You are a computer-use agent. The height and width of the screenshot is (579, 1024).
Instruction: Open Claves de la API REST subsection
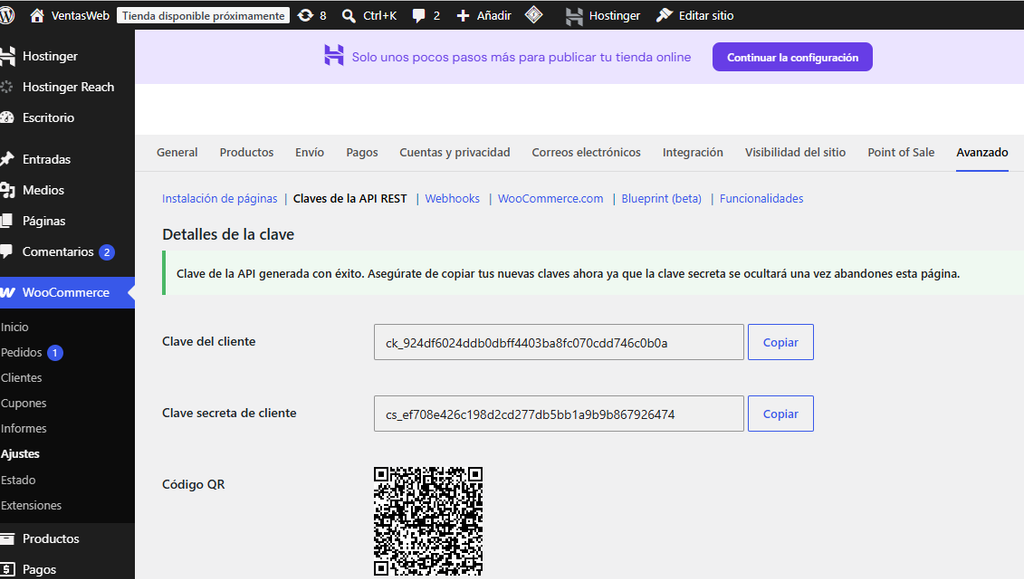pos(350,198)
